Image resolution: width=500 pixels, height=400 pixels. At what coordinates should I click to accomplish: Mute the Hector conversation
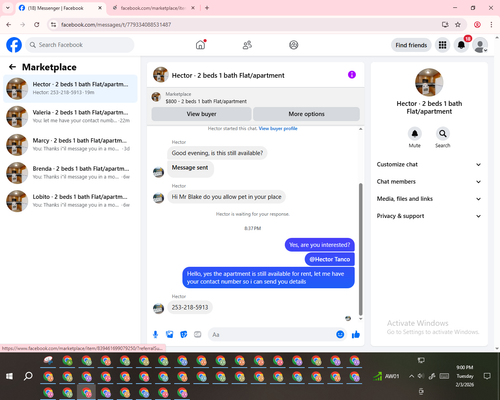[x=415, y=134]
